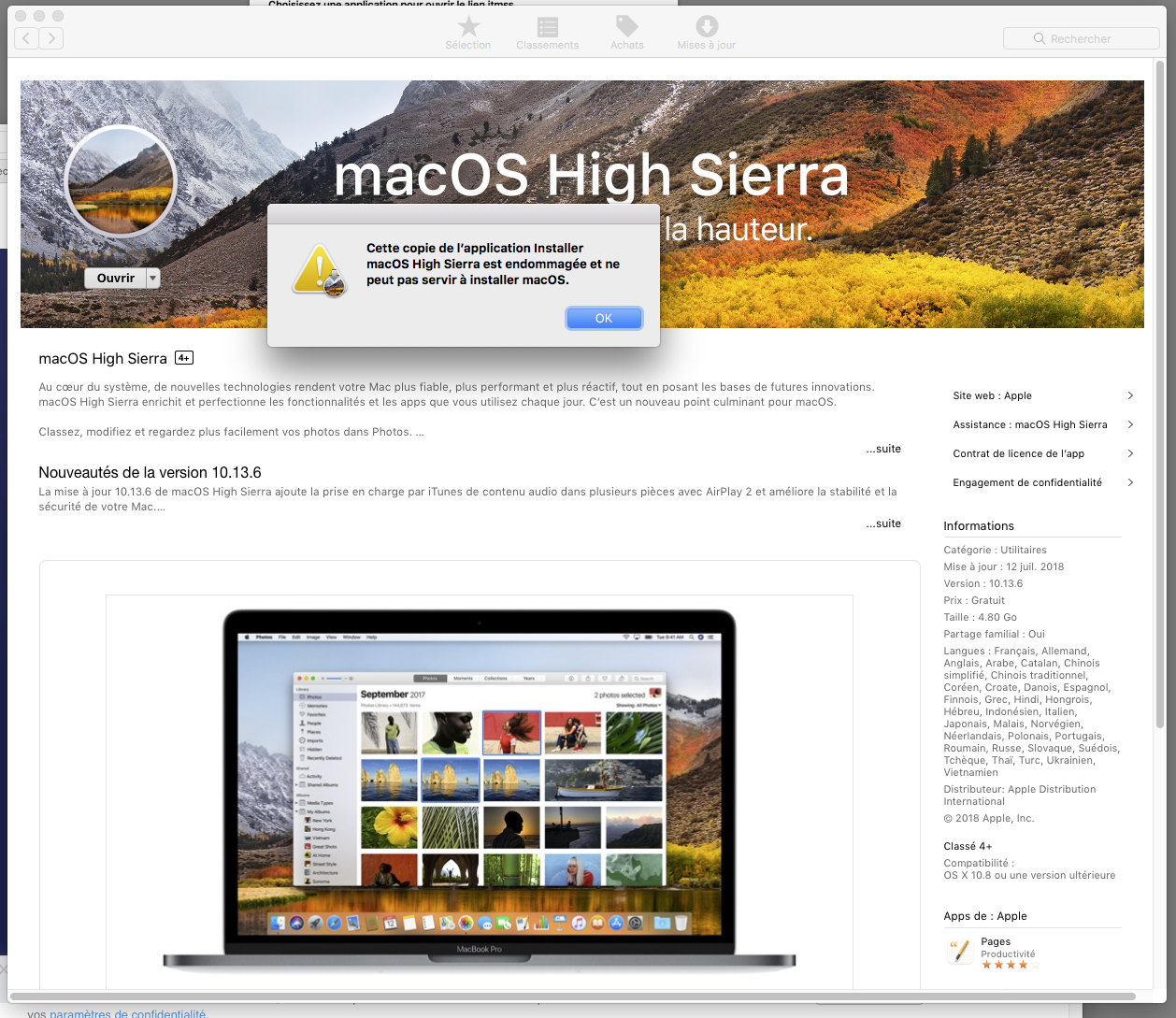Click the Apps de : Apple heading
Screen dimensions: 1176x1018
pos(985,916)
